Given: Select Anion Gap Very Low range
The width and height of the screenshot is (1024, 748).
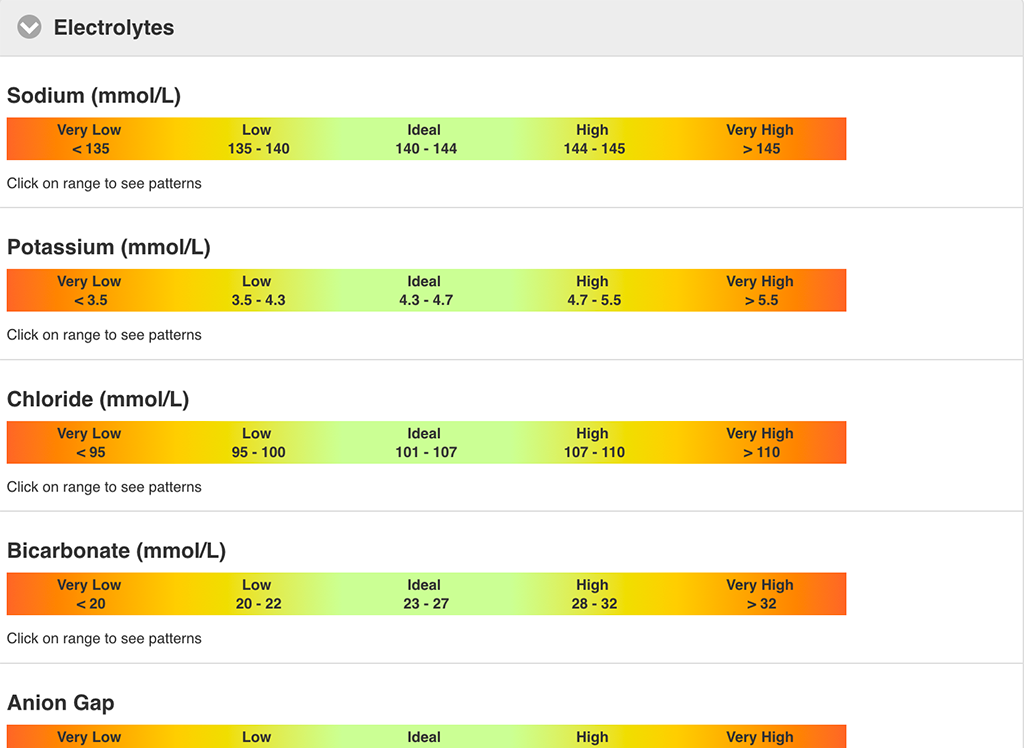Looking at the screenshot, I should tap(91, 736).
